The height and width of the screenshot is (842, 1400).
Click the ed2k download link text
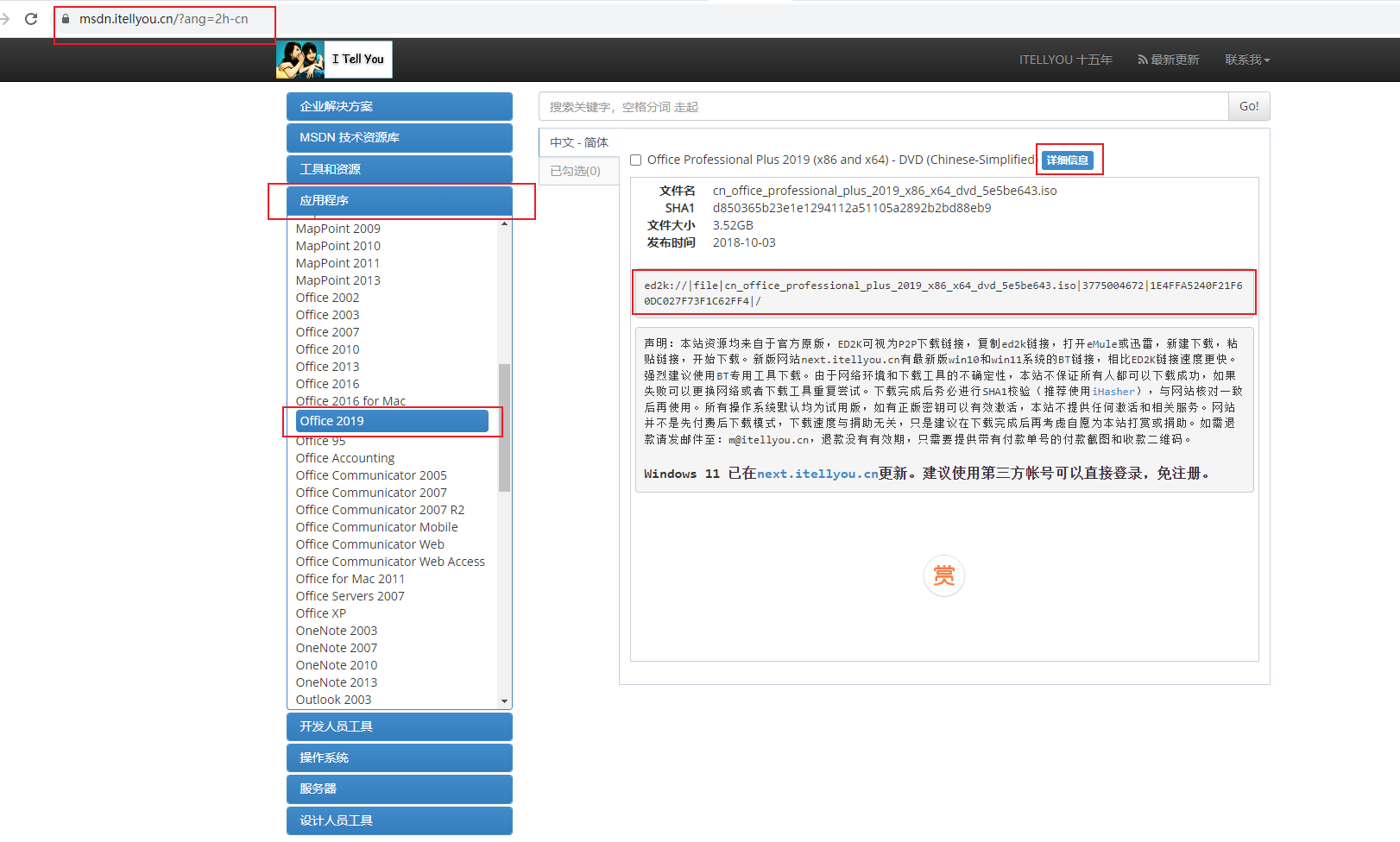943,293
